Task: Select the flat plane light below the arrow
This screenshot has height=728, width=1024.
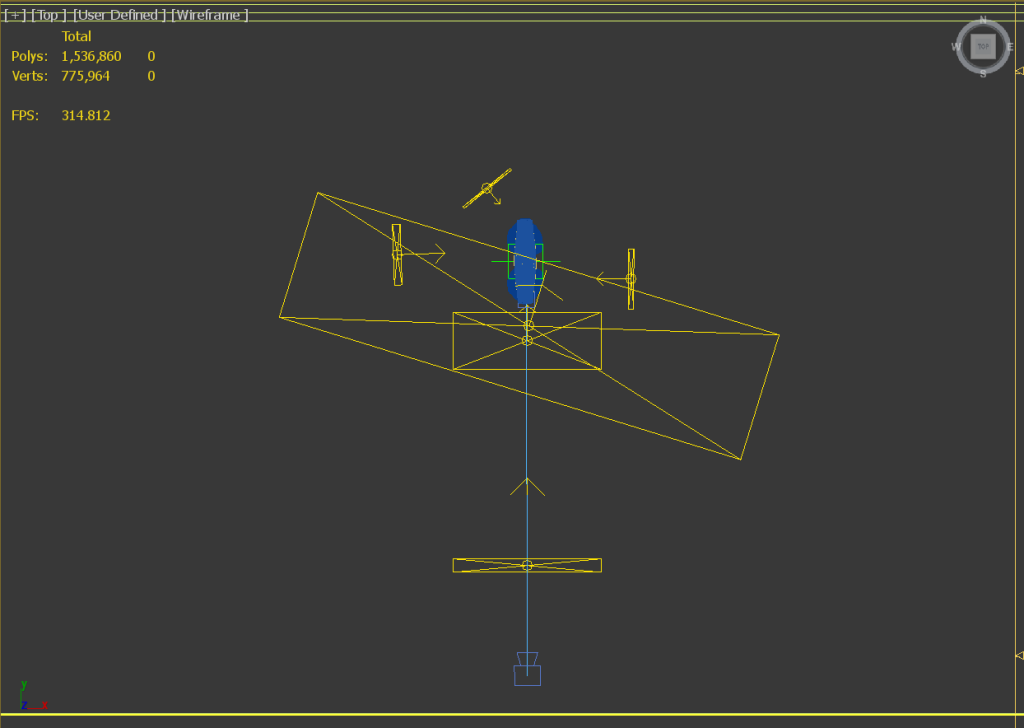Action: [x=527, y=565]
